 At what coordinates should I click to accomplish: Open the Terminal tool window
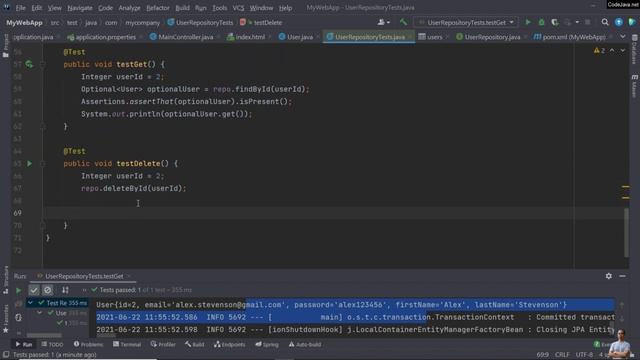click(x=127, y=344)
